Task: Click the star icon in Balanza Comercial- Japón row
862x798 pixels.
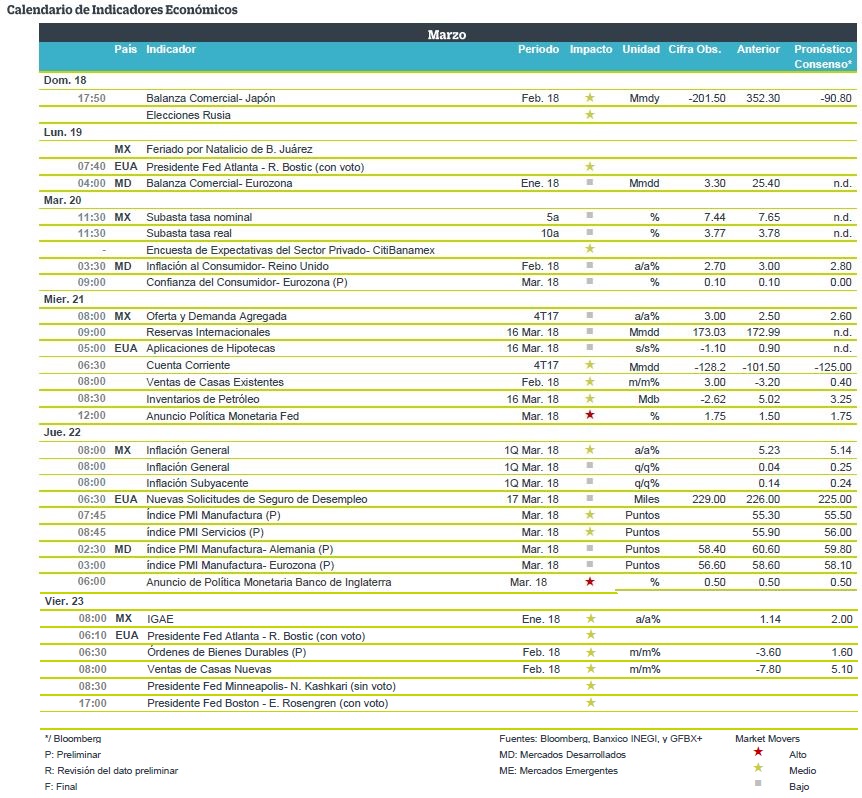Action: tap(590, 97)
